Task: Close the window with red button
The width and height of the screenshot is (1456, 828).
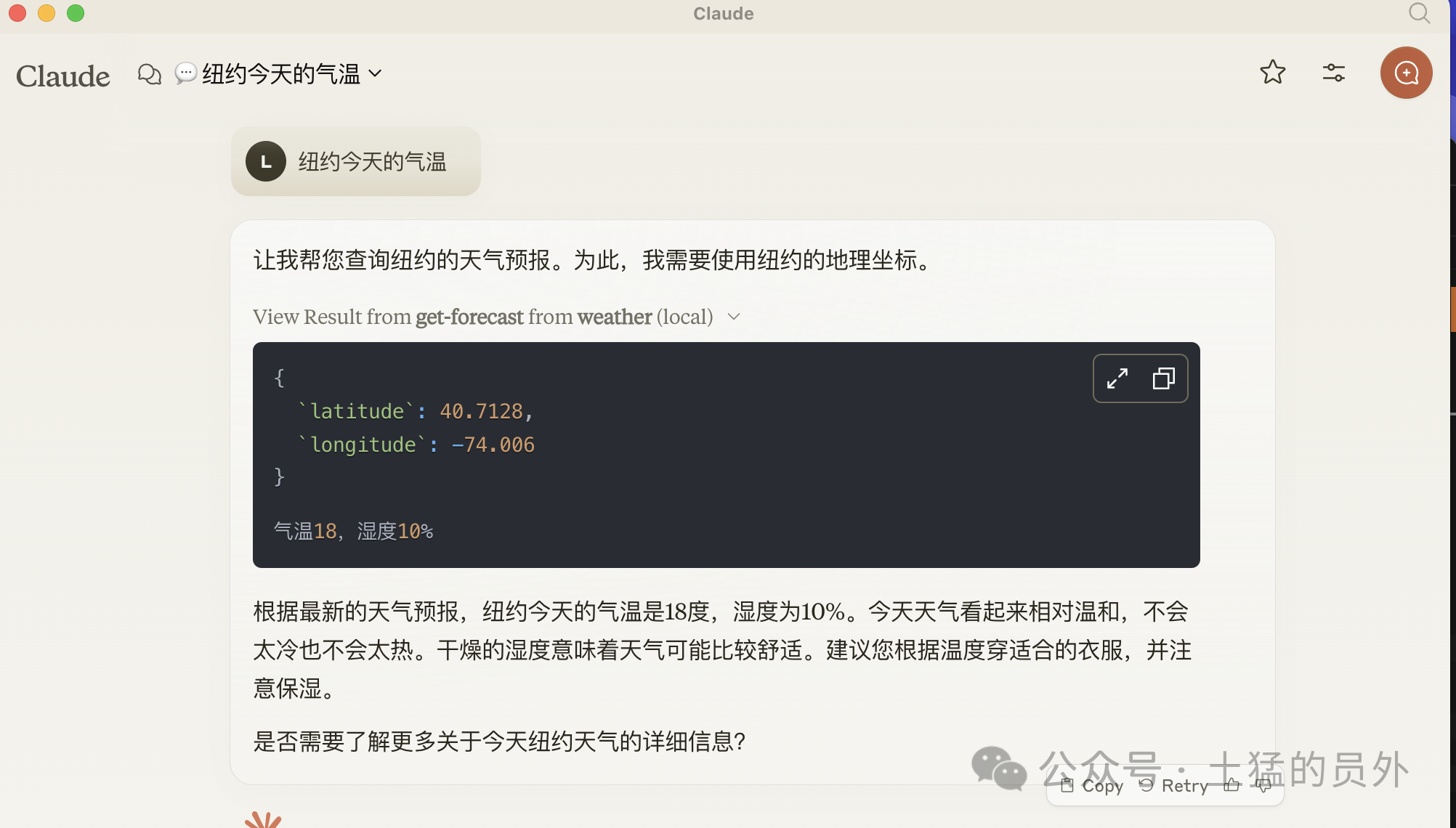Action: pos(18,13)
